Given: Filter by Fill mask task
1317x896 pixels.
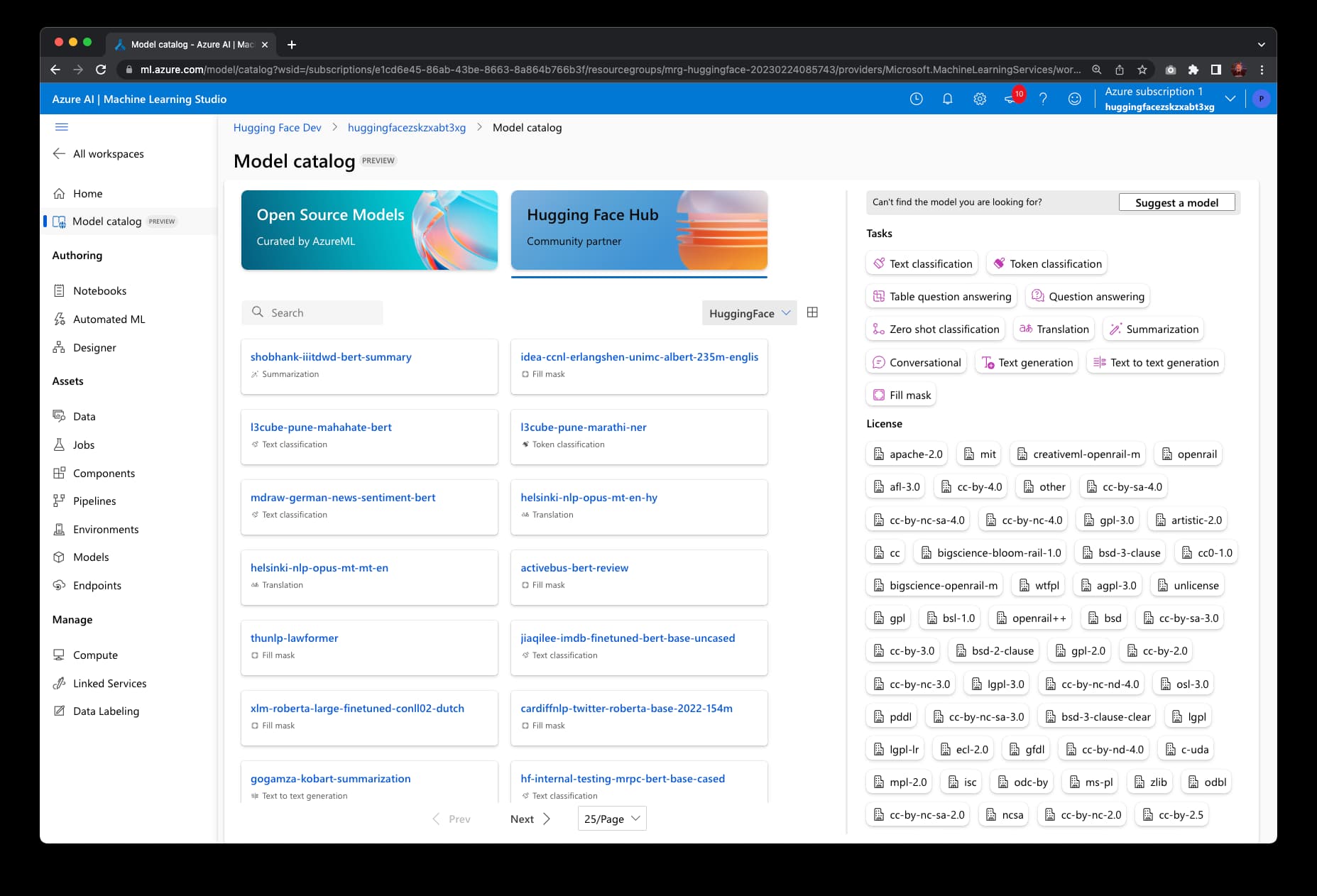Looking at the screenshot, I should pyautogui.click(x=901, y=395).
